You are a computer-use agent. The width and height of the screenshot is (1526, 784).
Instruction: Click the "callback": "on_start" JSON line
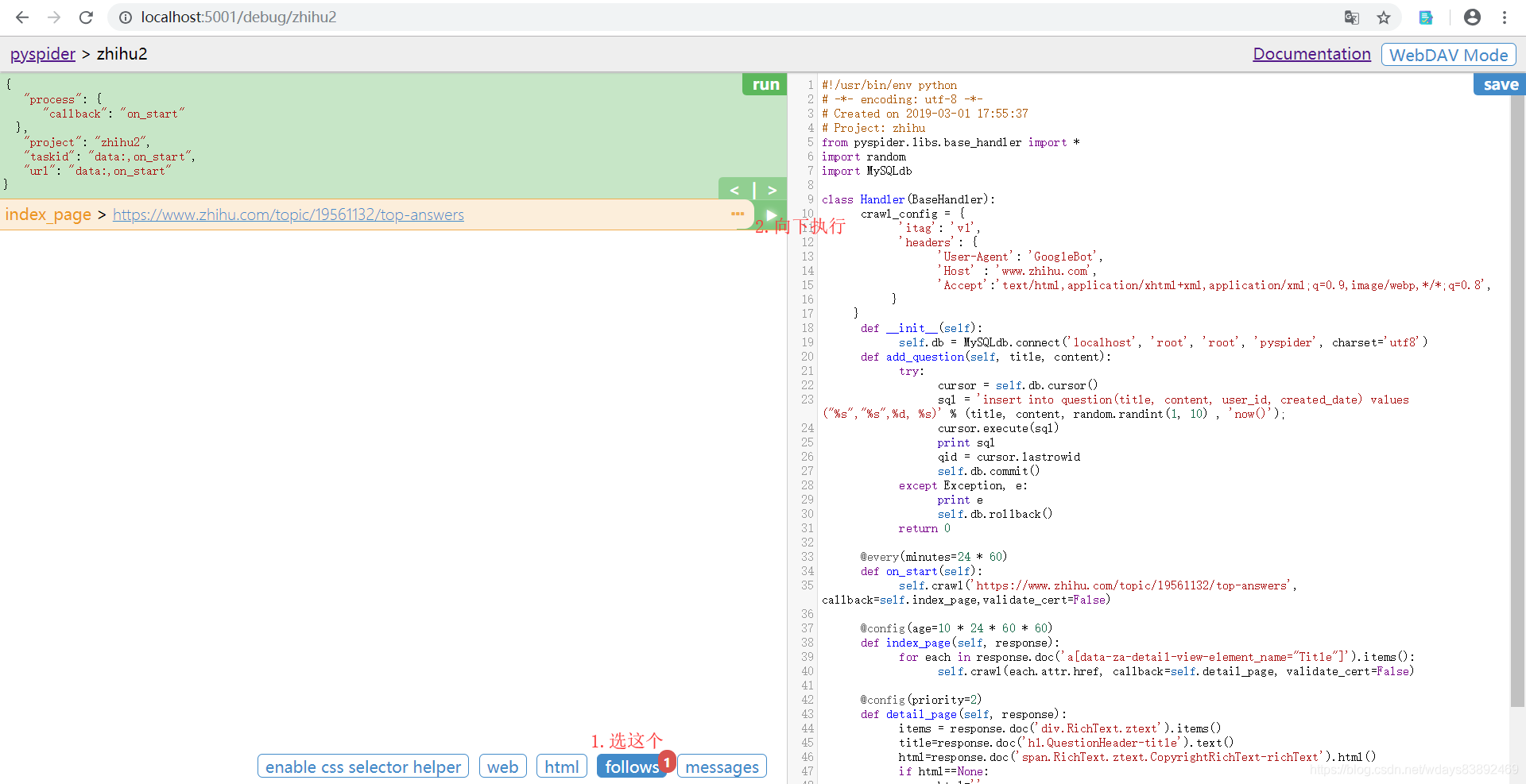pyautogui.click(x=113, y=114)
